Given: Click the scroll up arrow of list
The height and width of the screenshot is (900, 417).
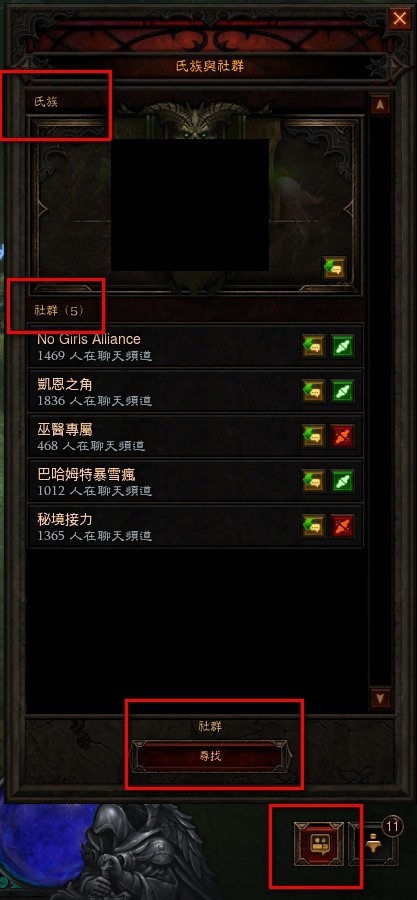Looking at the screenshot, I should (380, 105).
